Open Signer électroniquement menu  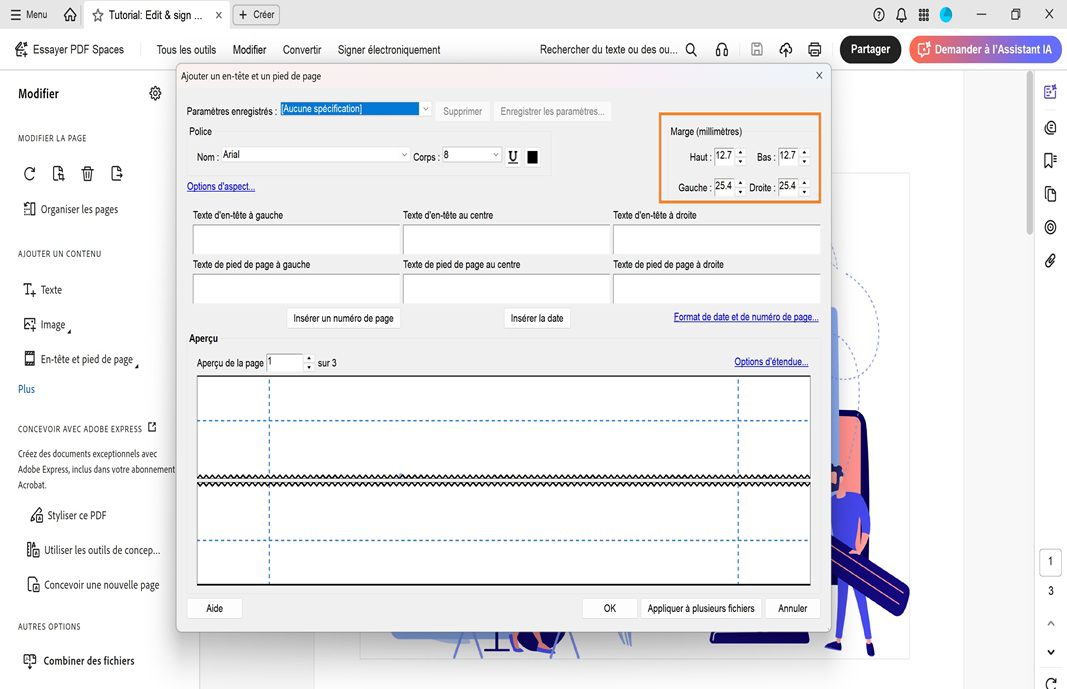(x=389, y=50)
